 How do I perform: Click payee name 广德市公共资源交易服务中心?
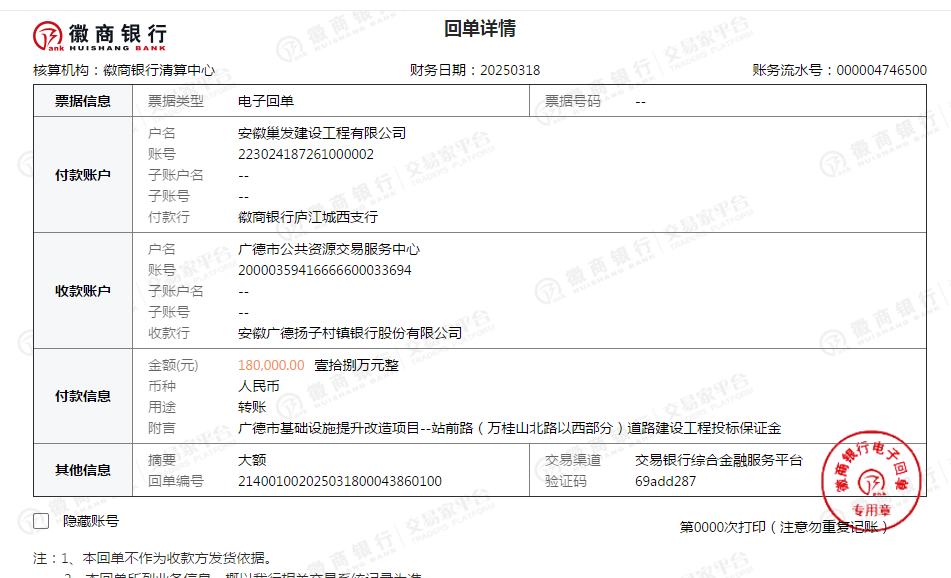tap(329, 249)
